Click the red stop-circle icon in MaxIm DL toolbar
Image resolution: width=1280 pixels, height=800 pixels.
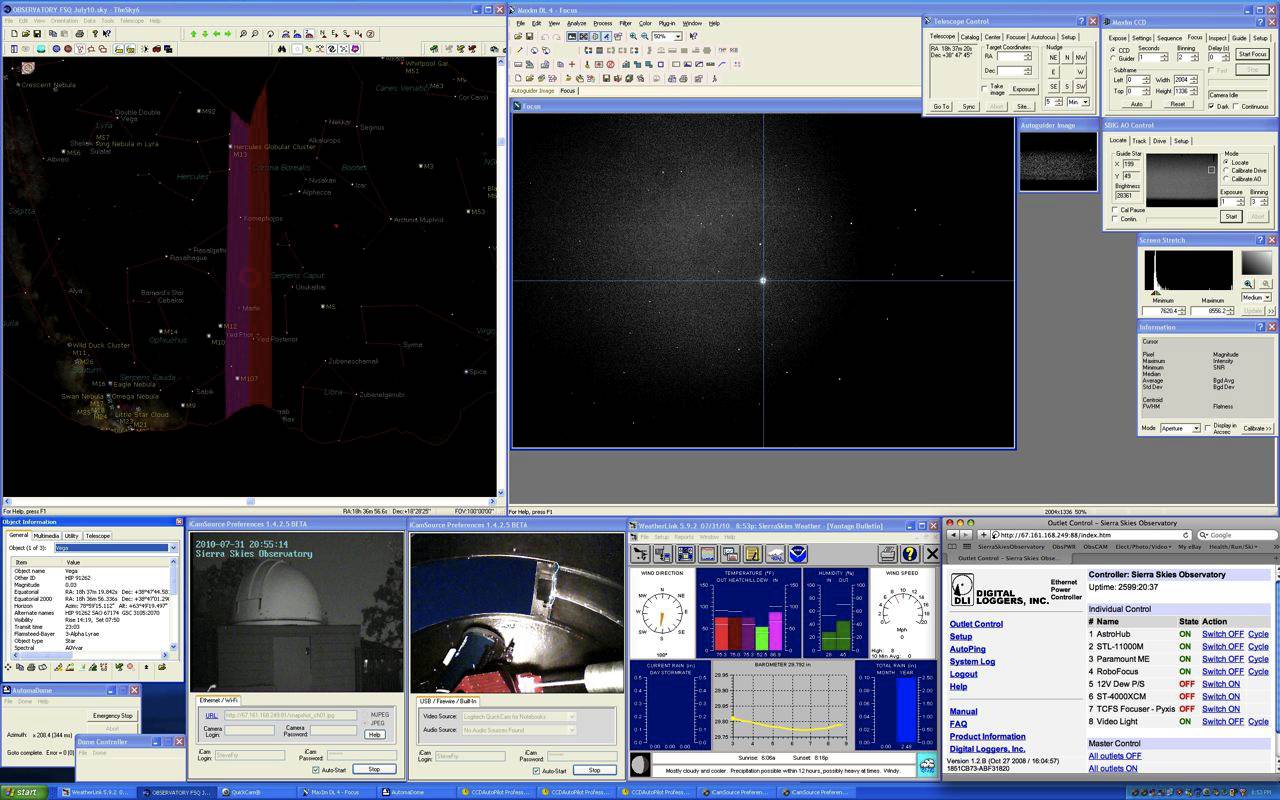pyautogui.click(x=611, y=64)
